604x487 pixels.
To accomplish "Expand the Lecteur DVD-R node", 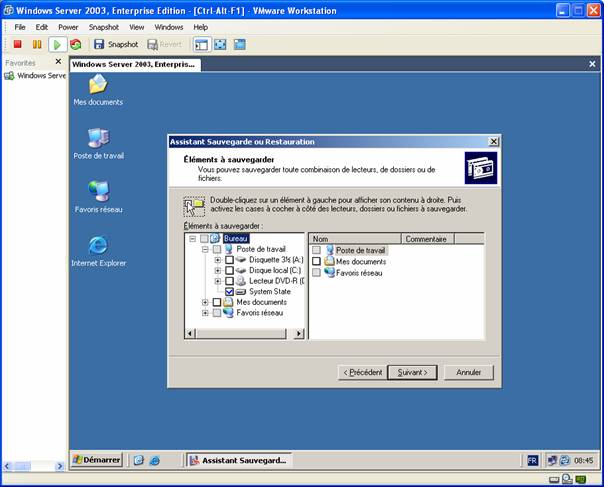I will point(218,281).
